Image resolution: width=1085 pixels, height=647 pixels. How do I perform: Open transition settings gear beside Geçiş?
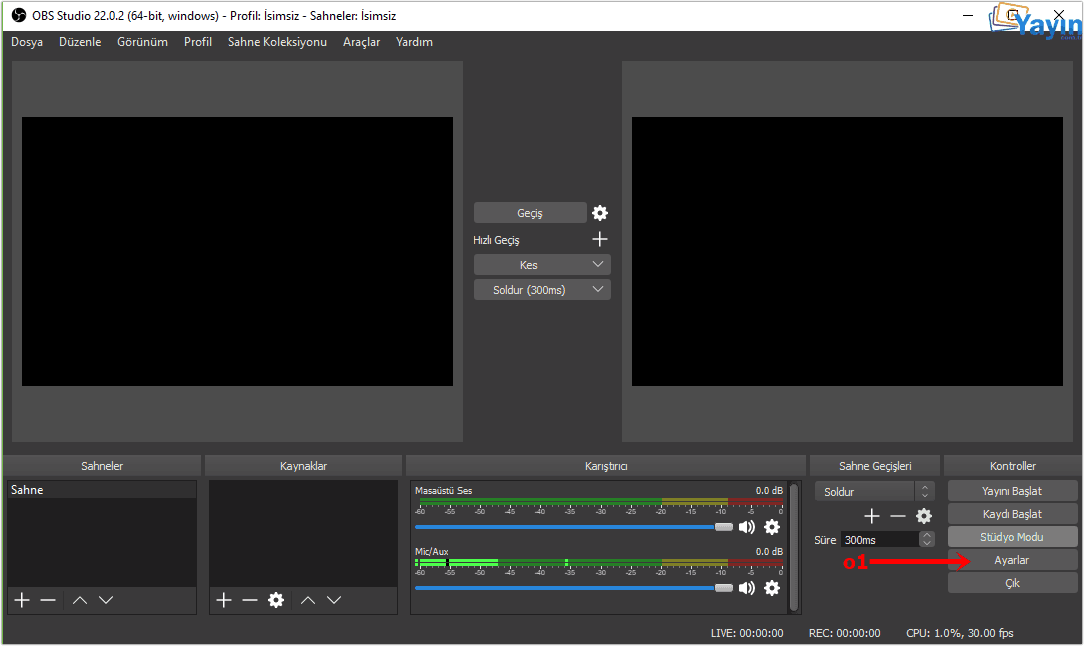coord(600,213)
